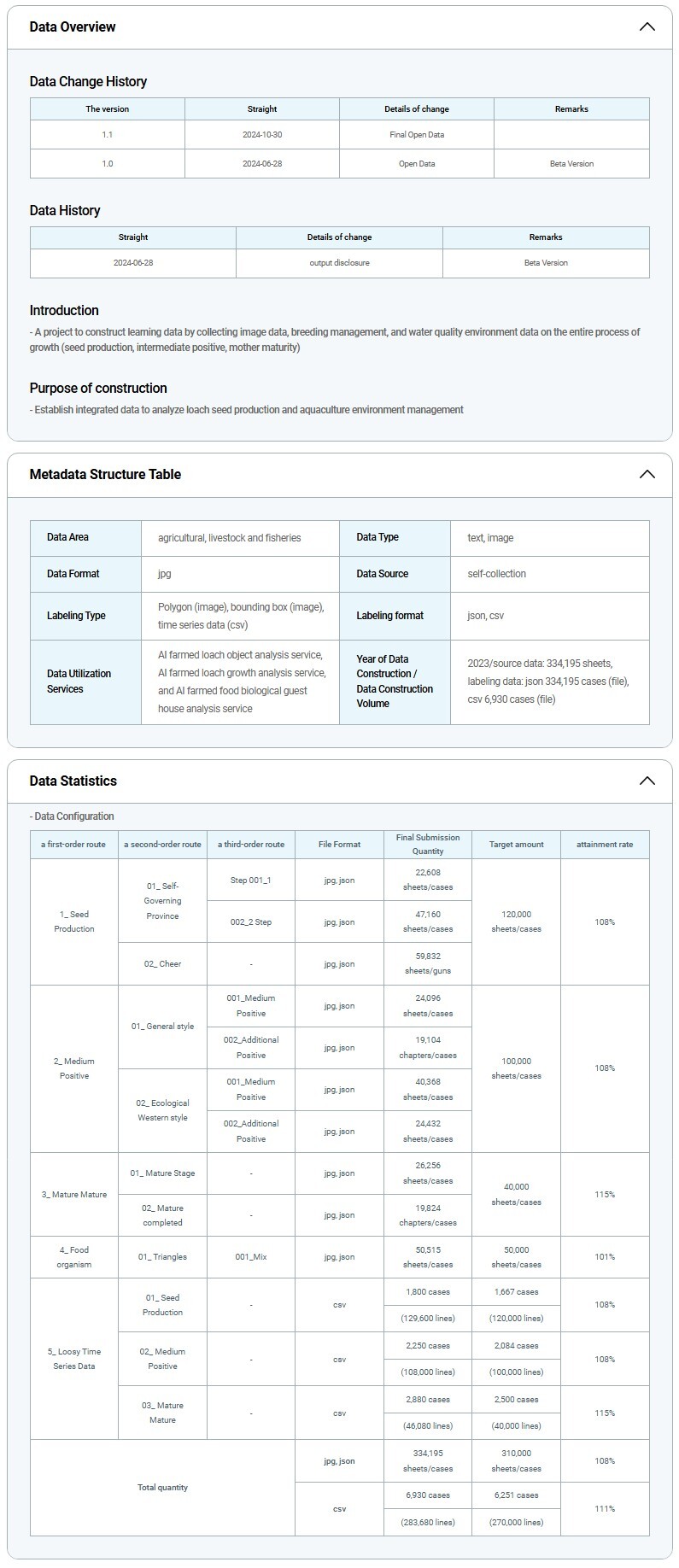Select the "Final Open Data" cell
The width and height of the screenshot is (679, 1568).
[x=417, y=135]
